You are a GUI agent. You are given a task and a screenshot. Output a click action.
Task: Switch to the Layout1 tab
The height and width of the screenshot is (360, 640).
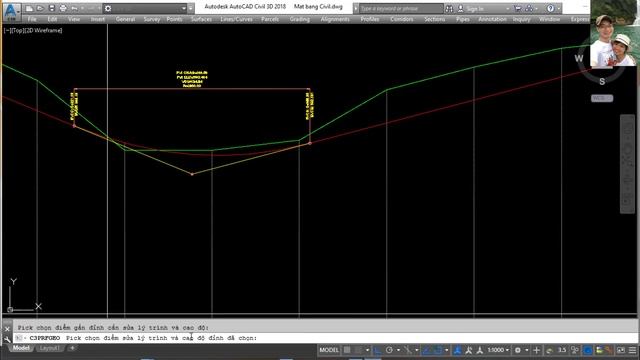pyautogui.click(x=49, y=348)
